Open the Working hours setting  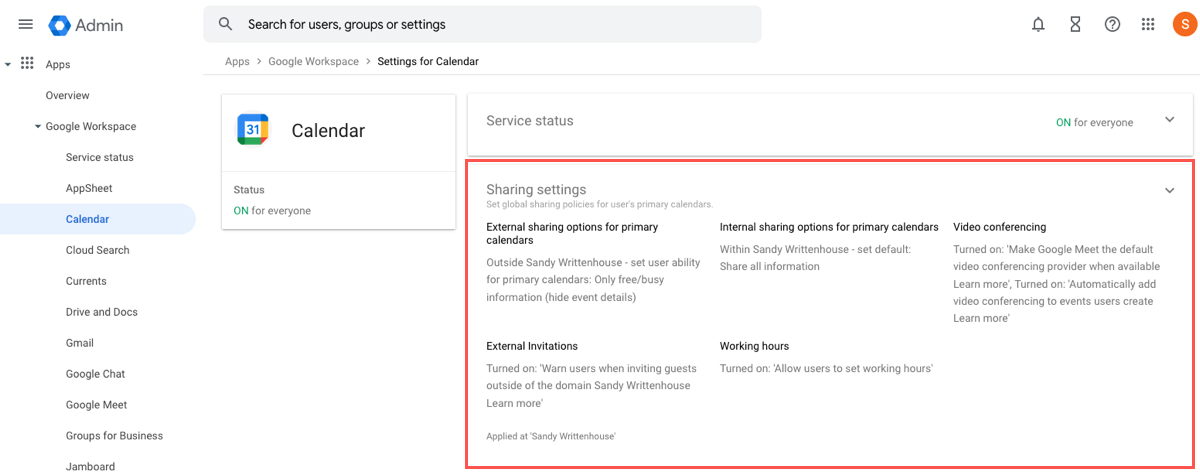click(x=754, y=346)
